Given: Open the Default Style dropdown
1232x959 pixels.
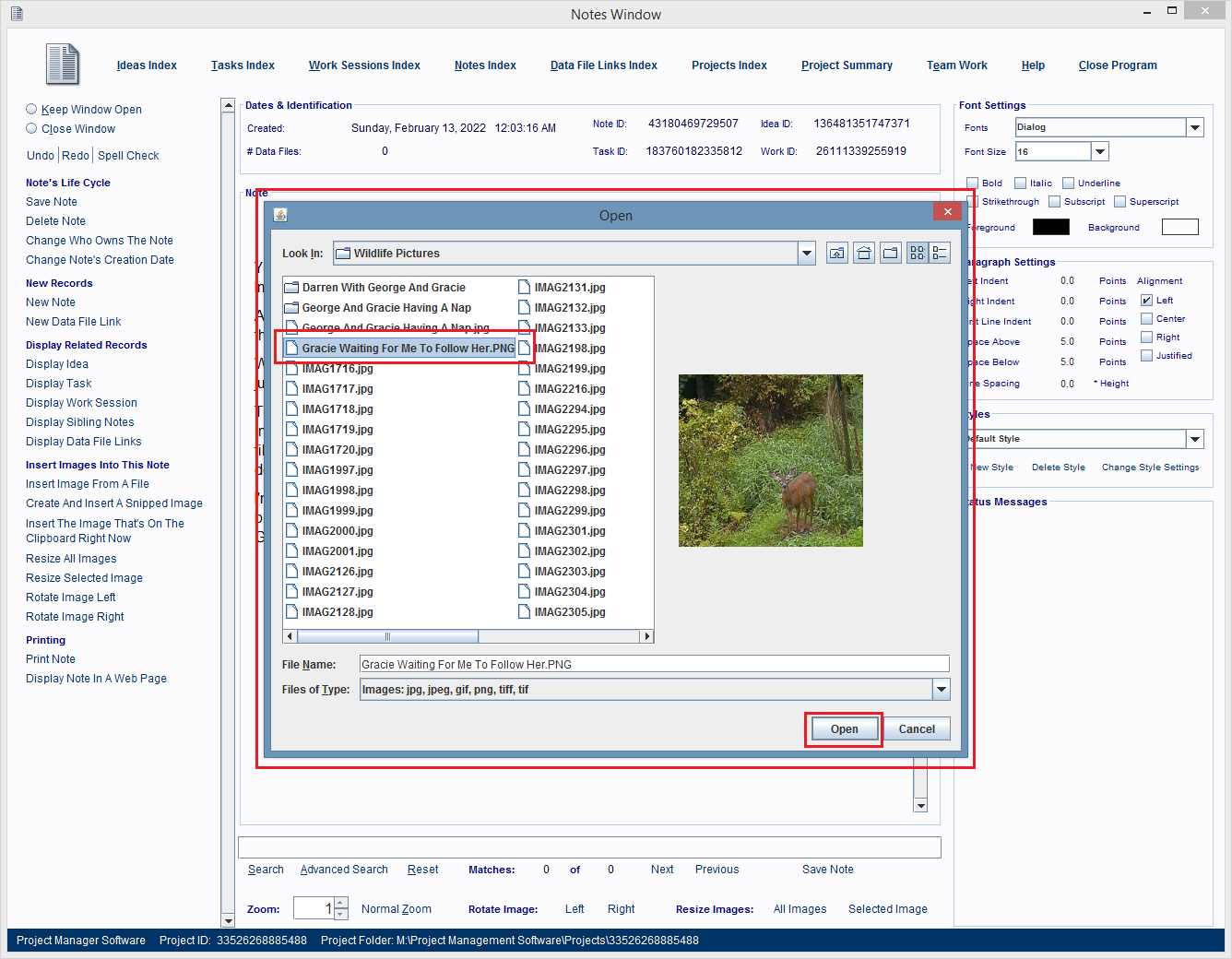Looking at the screenshot, I should pos(1195,439).
